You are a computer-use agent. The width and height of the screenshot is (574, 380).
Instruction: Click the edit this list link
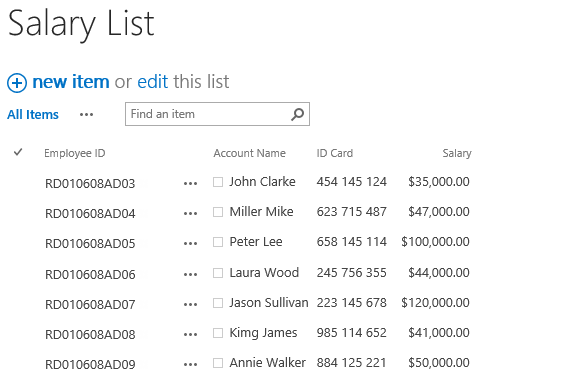coord(153,81)
